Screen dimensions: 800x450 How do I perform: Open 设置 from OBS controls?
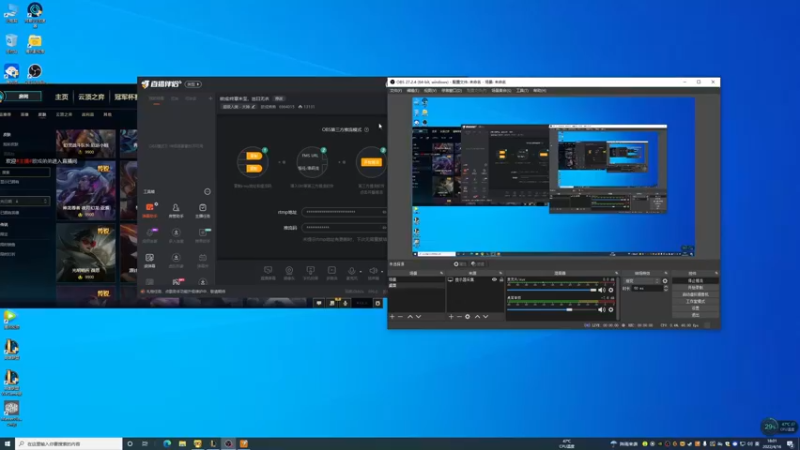click(x=695, y=308)
